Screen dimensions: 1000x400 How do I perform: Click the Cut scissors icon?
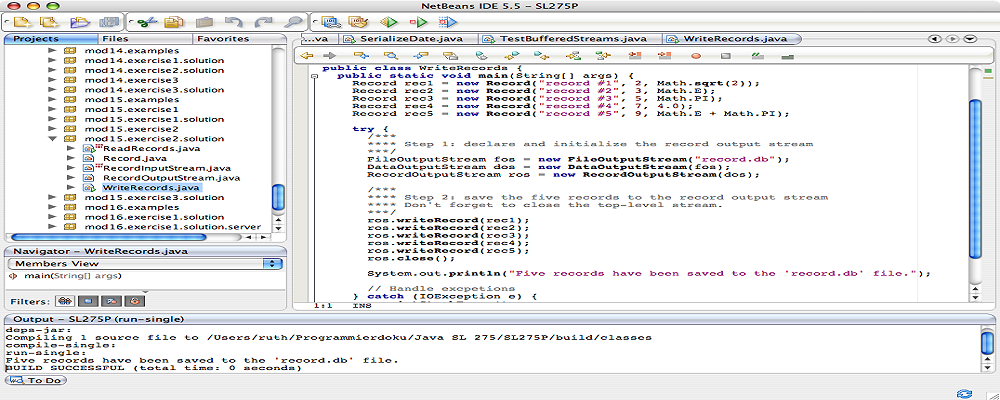(146, 22)
